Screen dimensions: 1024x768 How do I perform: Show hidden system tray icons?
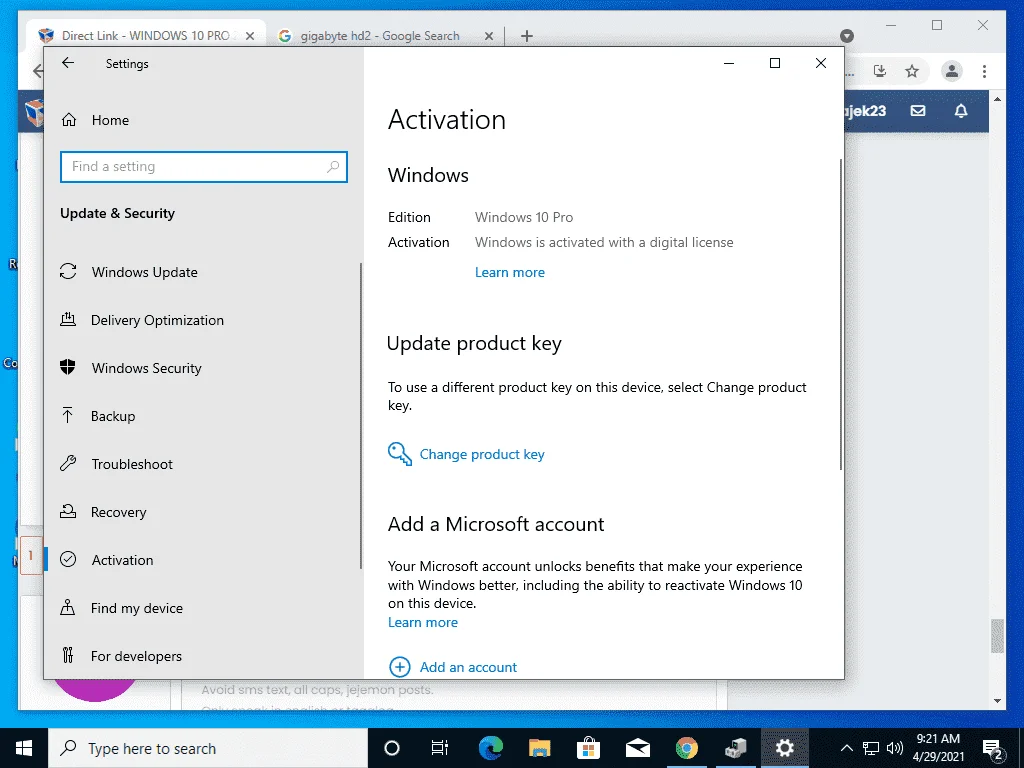click(x=846, y=748)
